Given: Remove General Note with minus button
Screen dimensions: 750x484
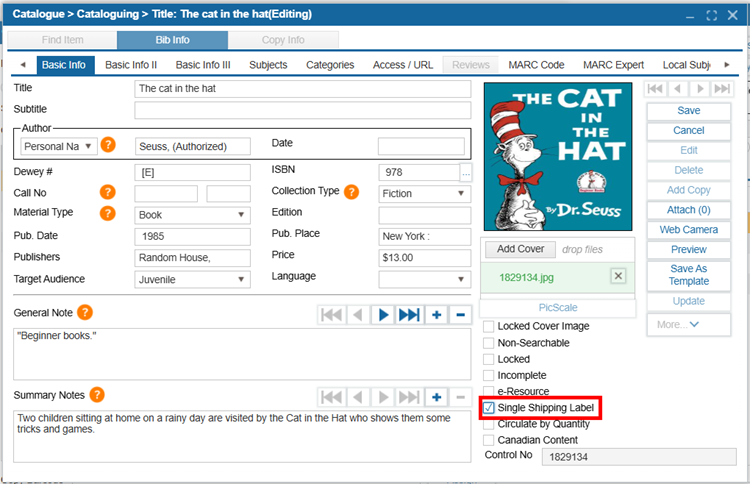Looking at the screenshot, I should pyautogui.click(x=460, y=315).
